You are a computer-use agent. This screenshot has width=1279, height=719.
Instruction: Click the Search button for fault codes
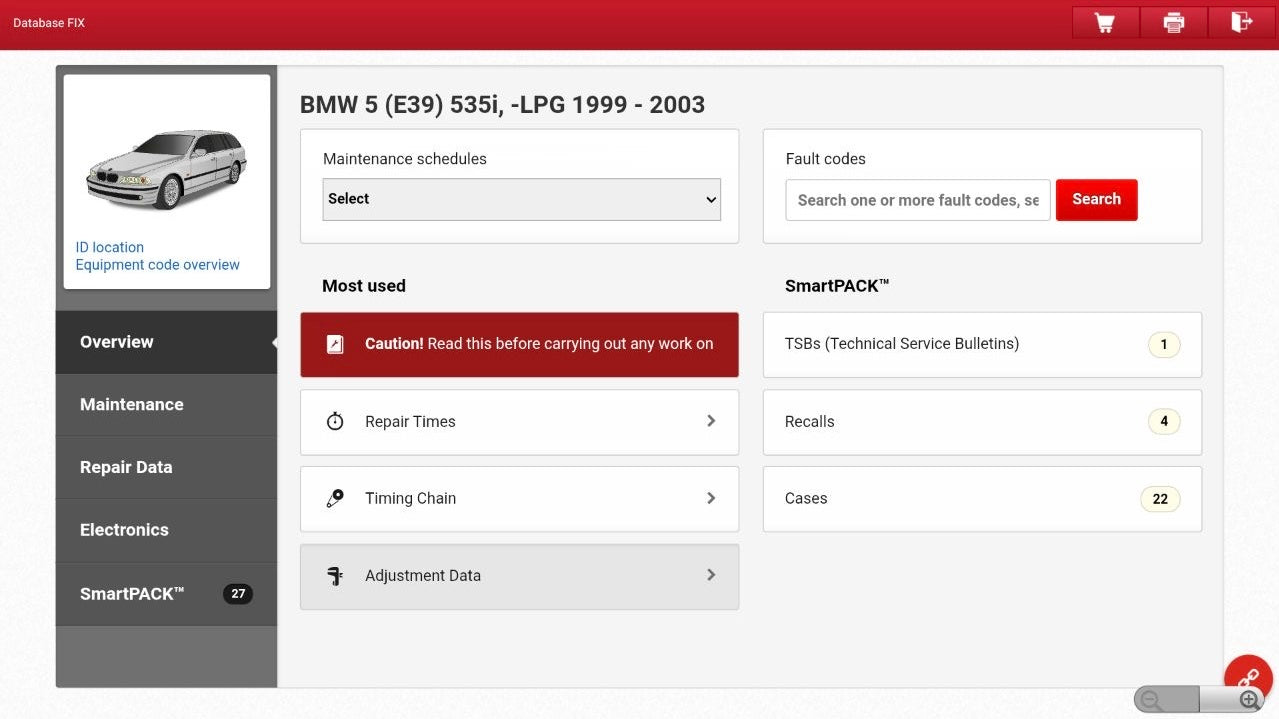pyautogui.click(x=1095, y=199)
